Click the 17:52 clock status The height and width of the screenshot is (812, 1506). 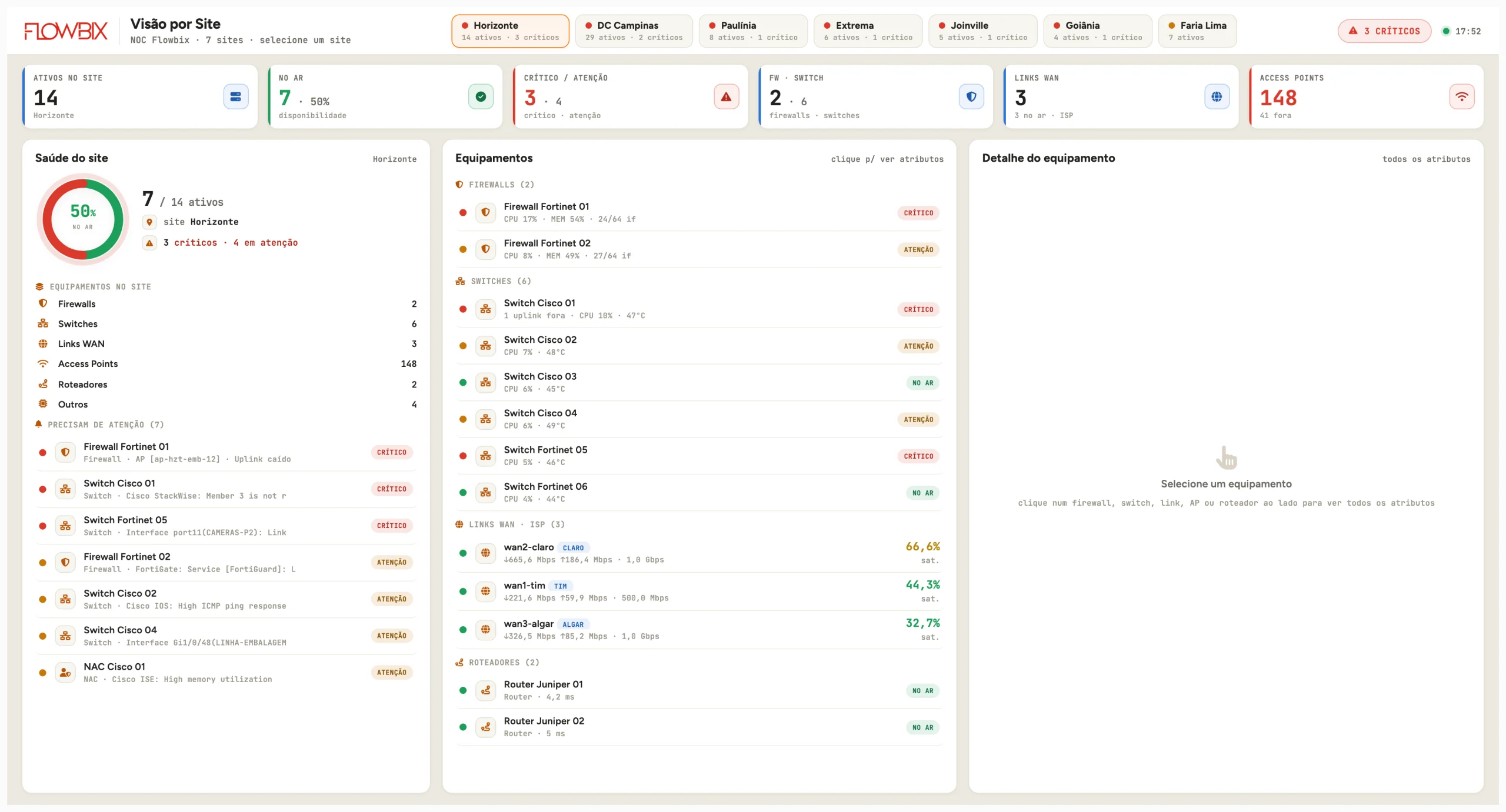[1461, 31]
